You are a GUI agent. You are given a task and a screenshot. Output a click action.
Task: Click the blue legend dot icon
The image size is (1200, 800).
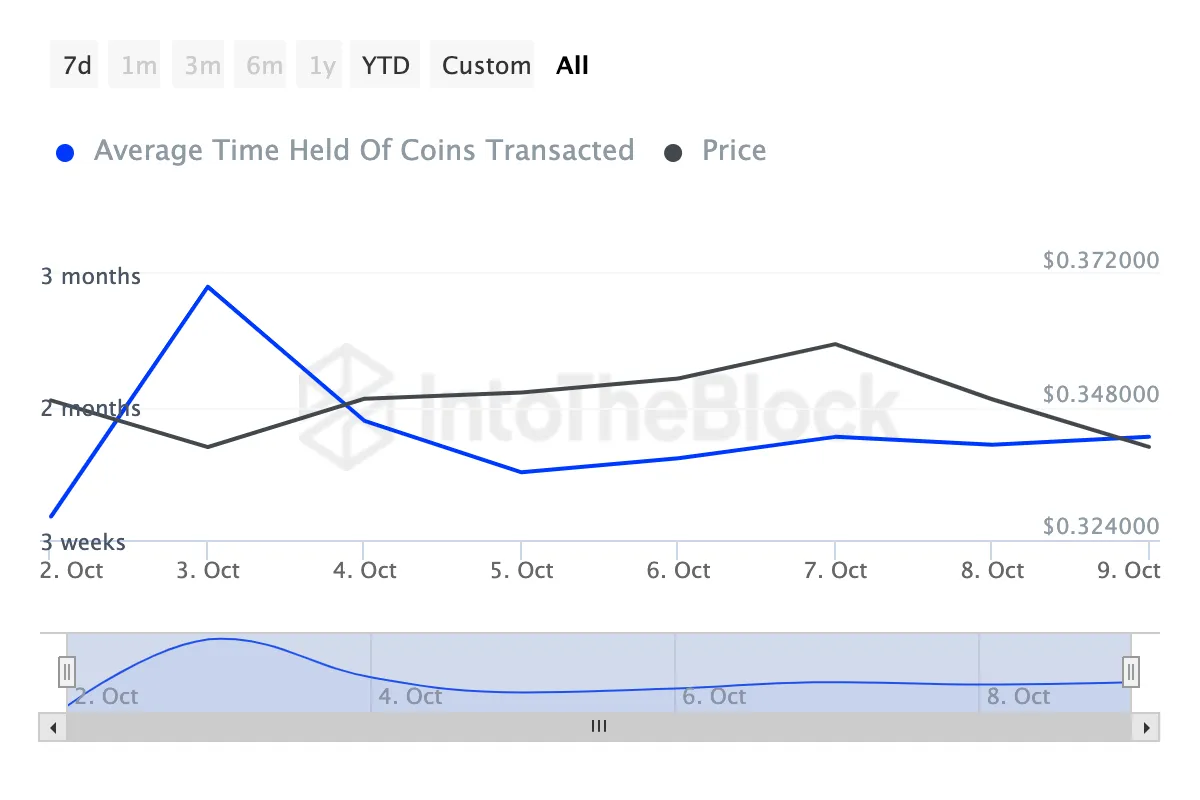65,150
